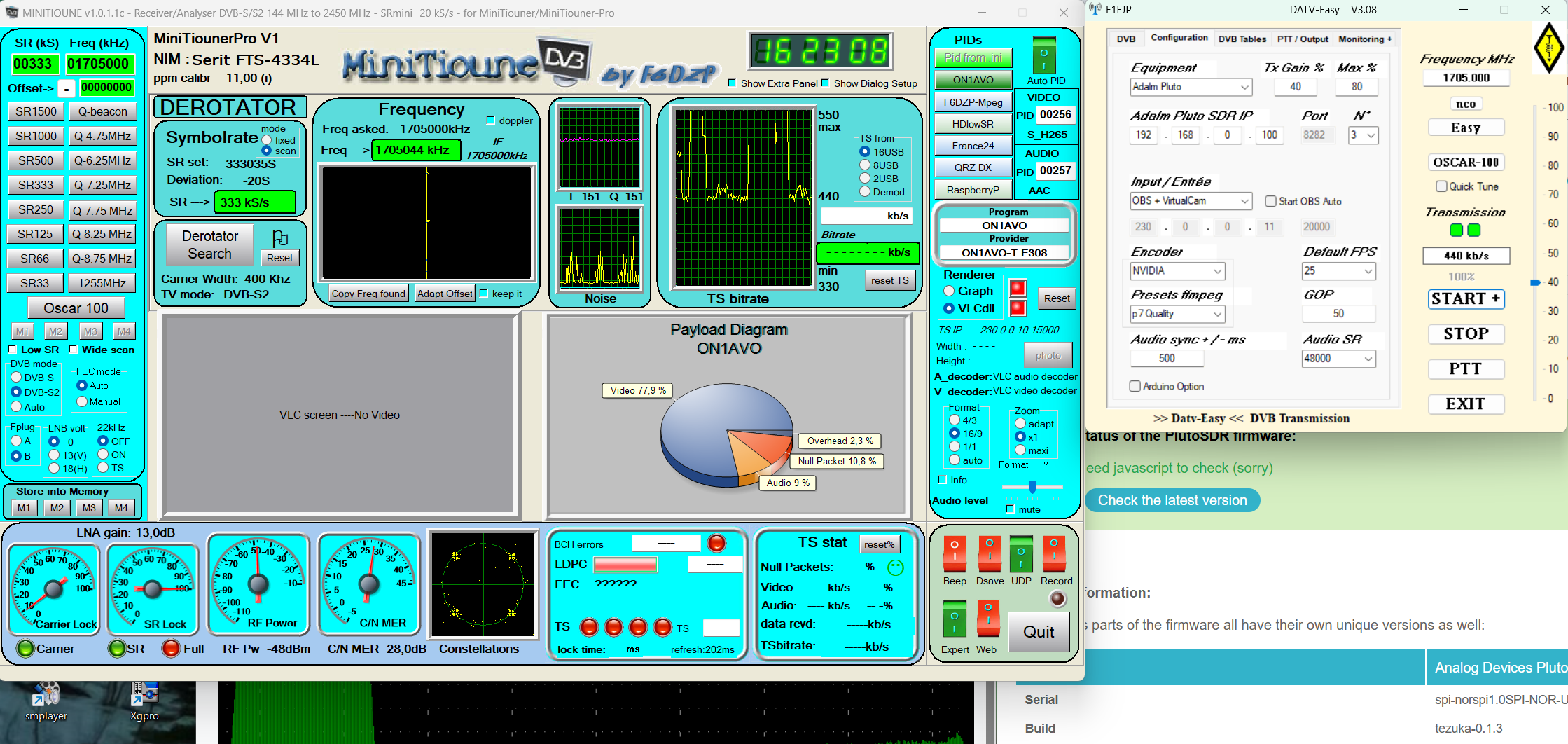Viewport: 1568px width, 744px height.
Task: Click the Constellations display
Action: [483, 584]
